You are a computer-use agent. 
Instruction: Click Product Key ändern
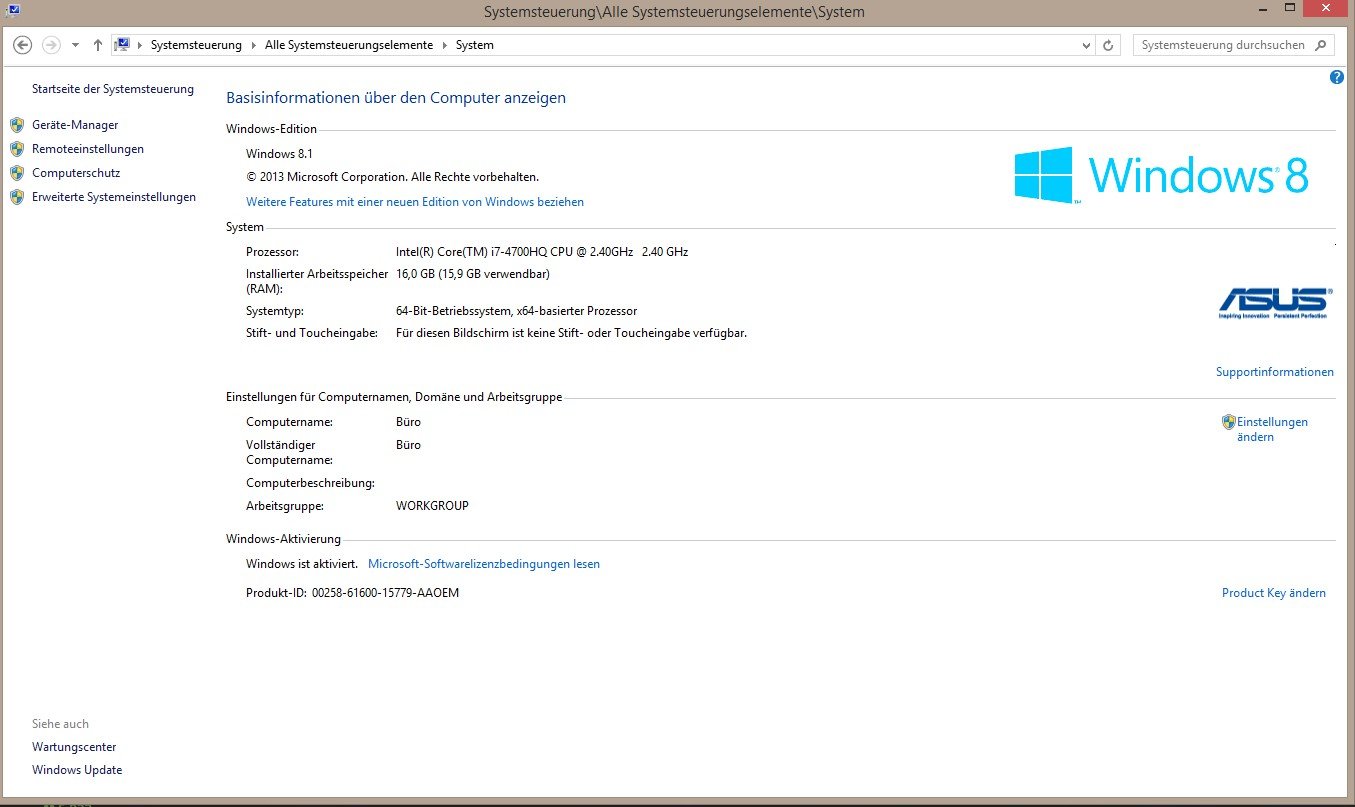point(1274,593)
